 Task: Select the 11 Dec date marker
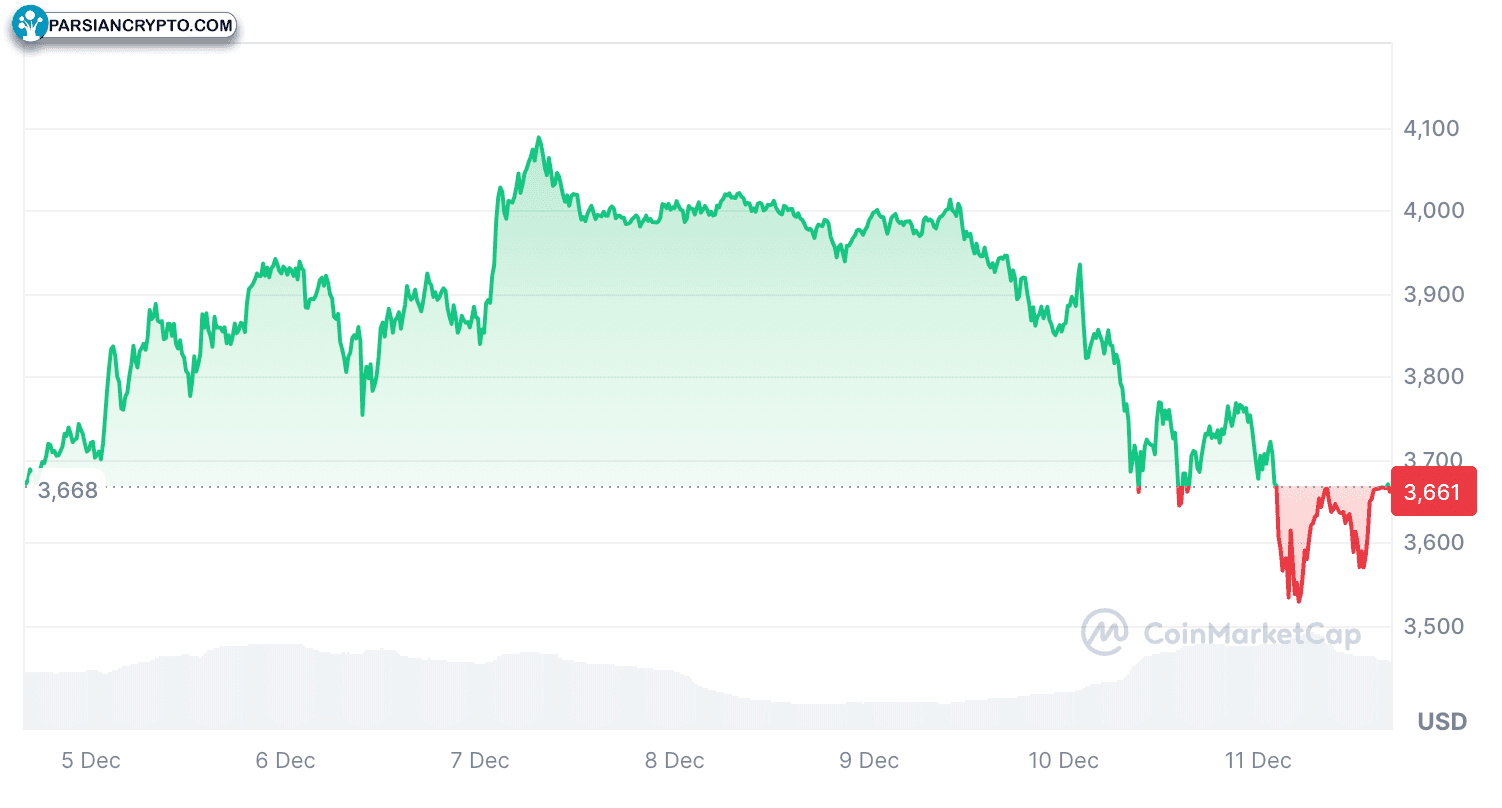pyautogui.click(x=1257, y=761)
